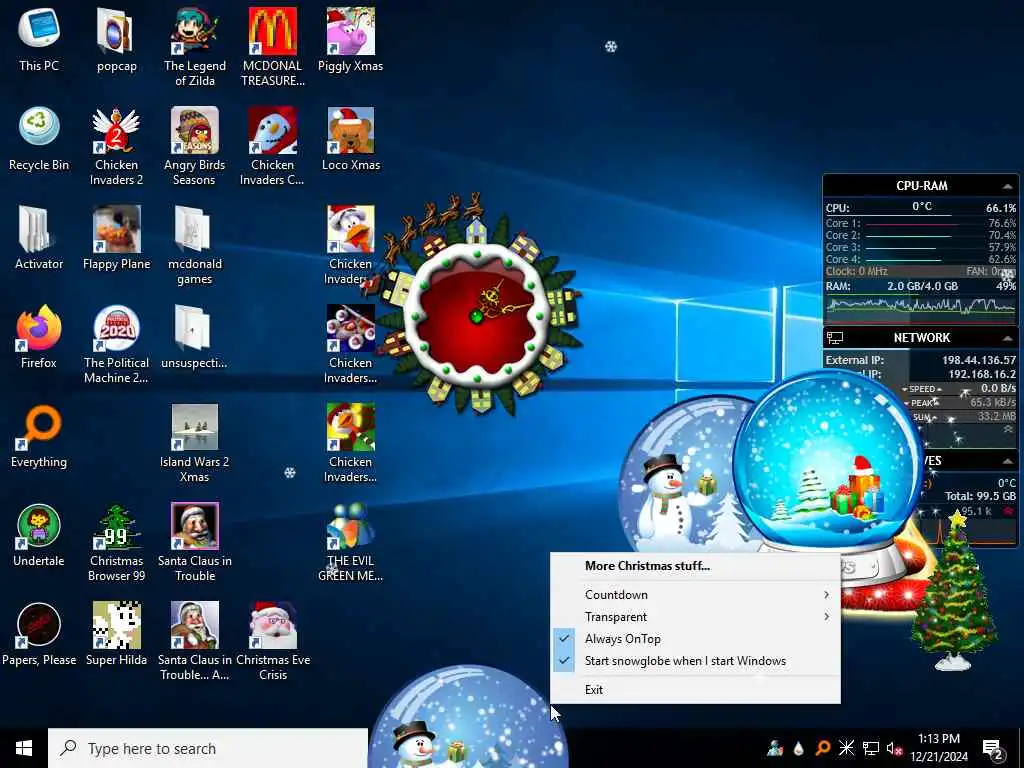Select the Firefox shortcut
Image resolution: width=1024 pixels, height=768 pixels.
39,337
